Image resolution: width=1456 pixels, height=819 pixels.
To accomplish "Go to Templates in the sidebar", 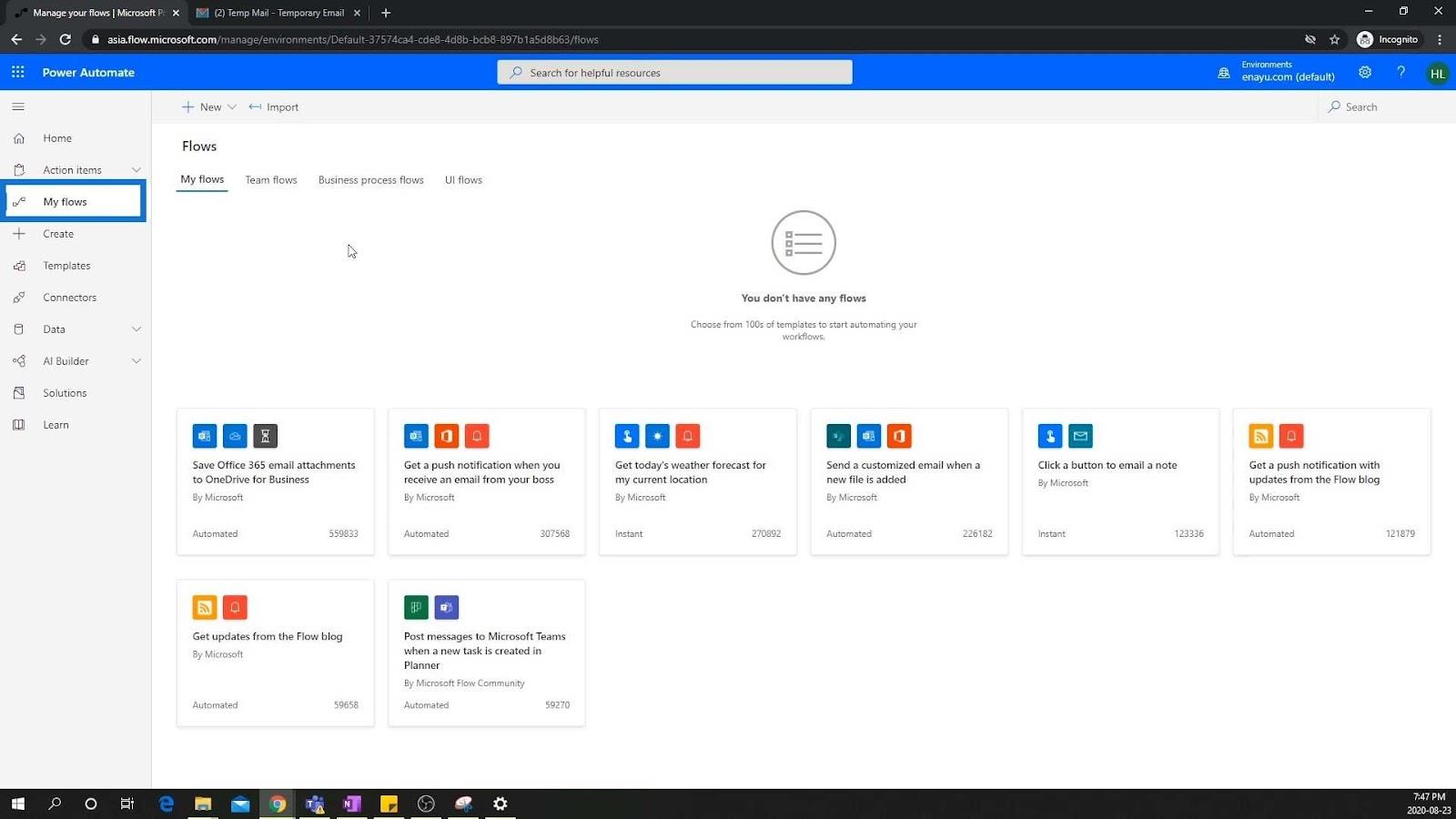I will [66, 266].
